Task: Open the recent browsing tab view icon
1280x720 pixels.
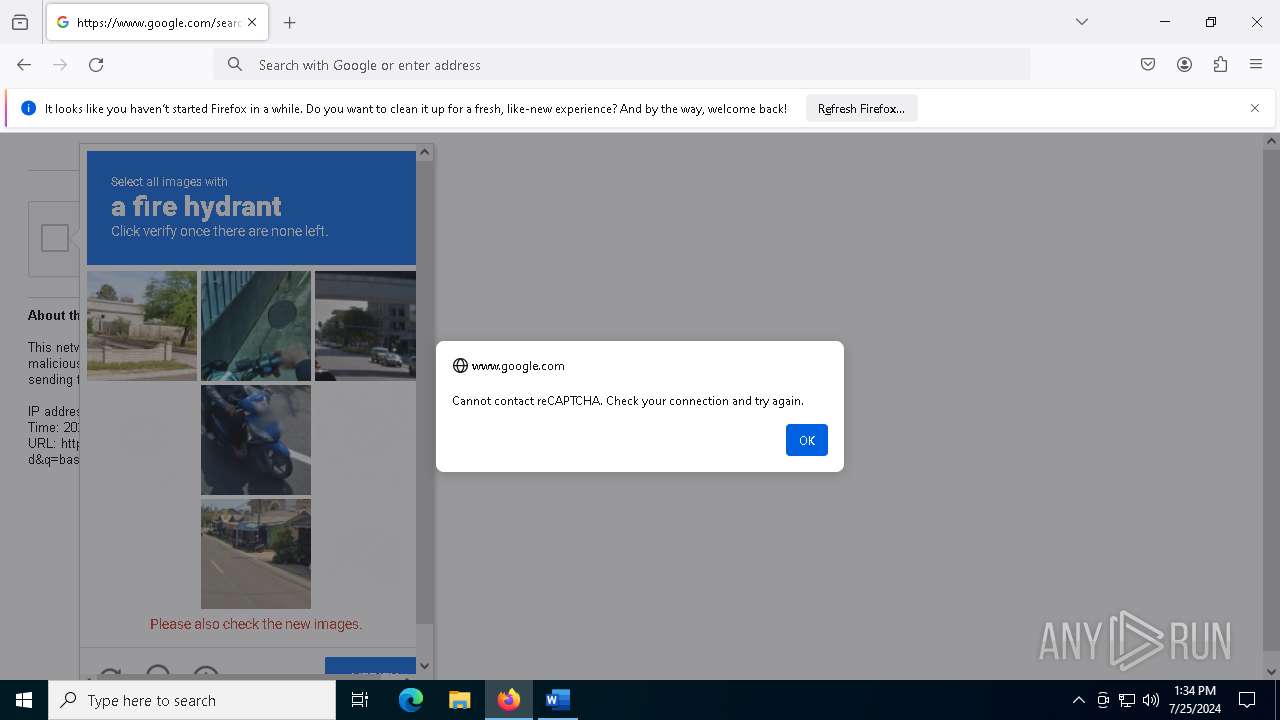Action: pyautogui.click(x=20, y=22)
